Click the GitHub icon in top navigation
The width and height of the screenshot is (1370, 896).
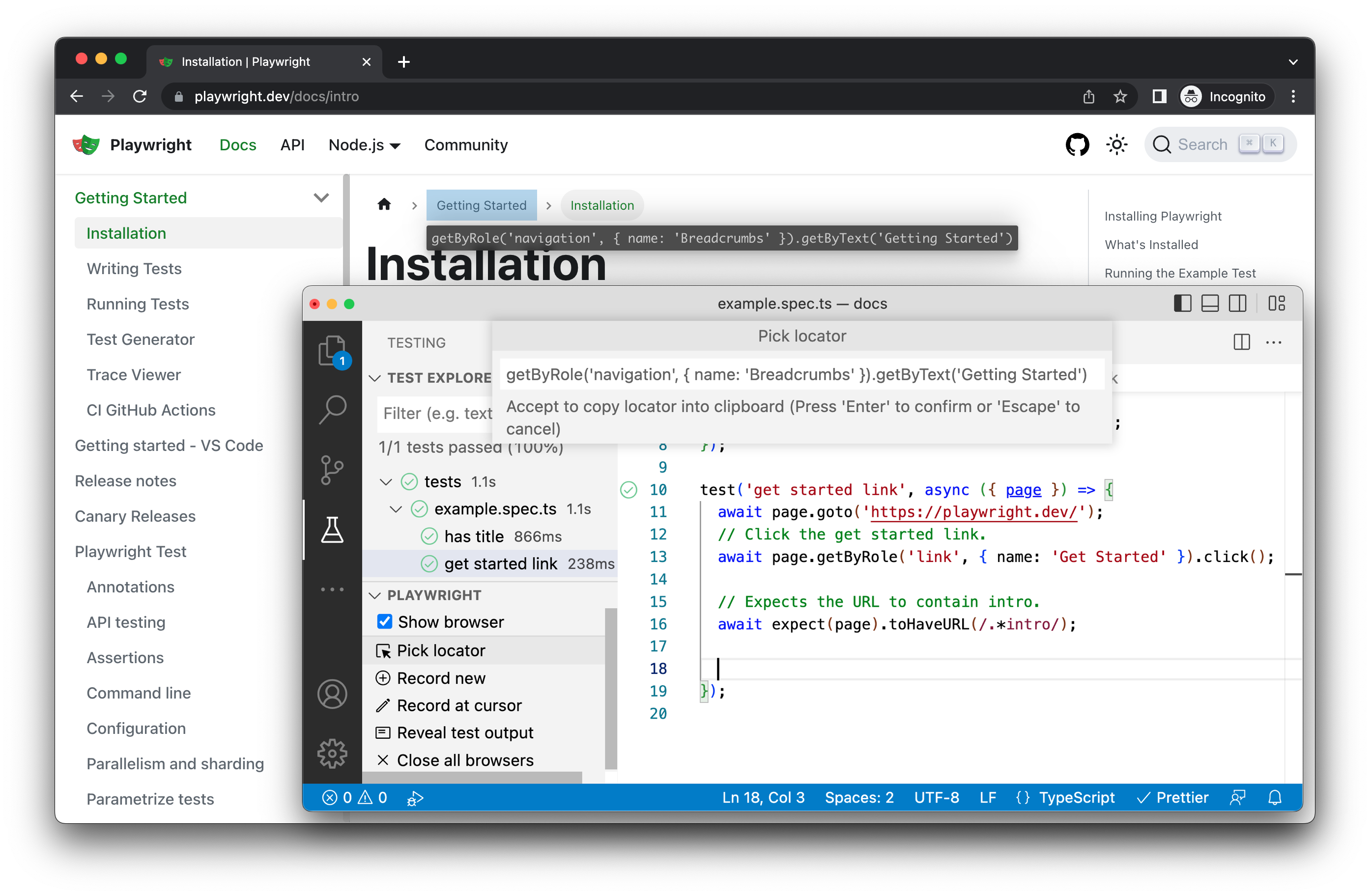click(1079, 144)
